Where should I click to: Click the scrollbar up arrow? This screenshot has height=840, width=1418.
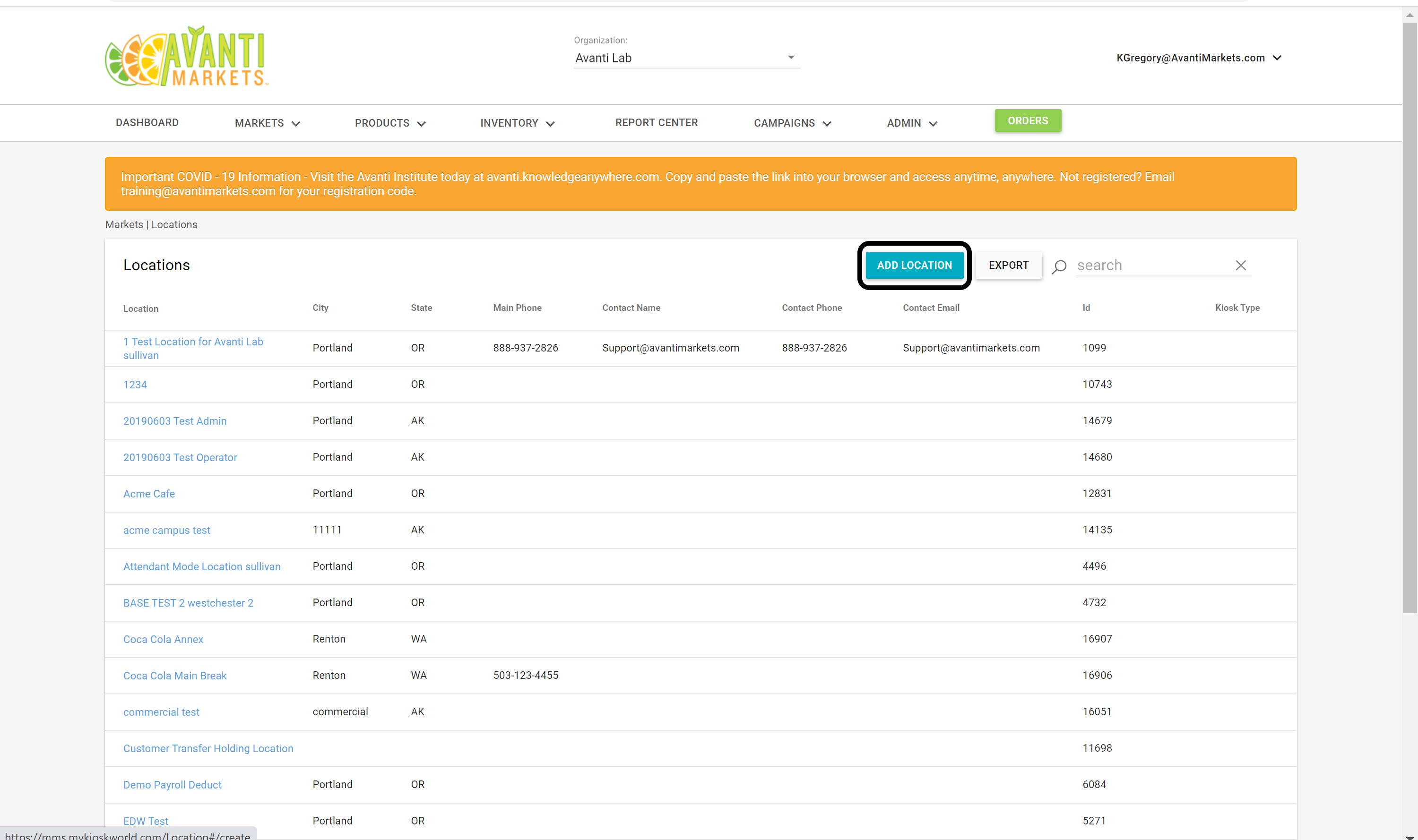tap(1409, 15)
